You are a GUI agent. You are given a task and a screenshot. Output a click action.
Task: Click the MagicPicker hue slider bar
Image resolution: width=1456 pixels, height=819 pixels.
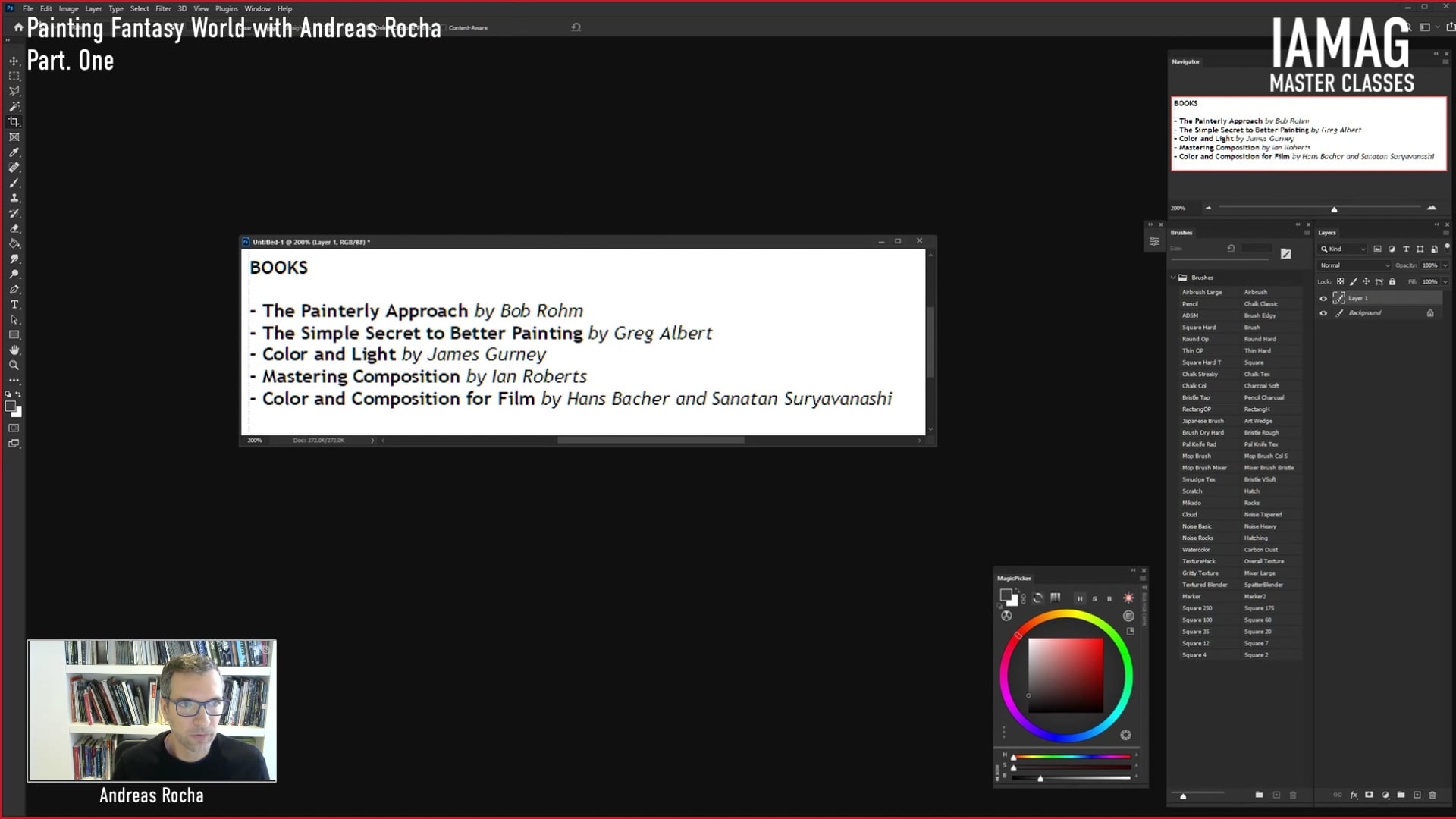point(1071,756)
